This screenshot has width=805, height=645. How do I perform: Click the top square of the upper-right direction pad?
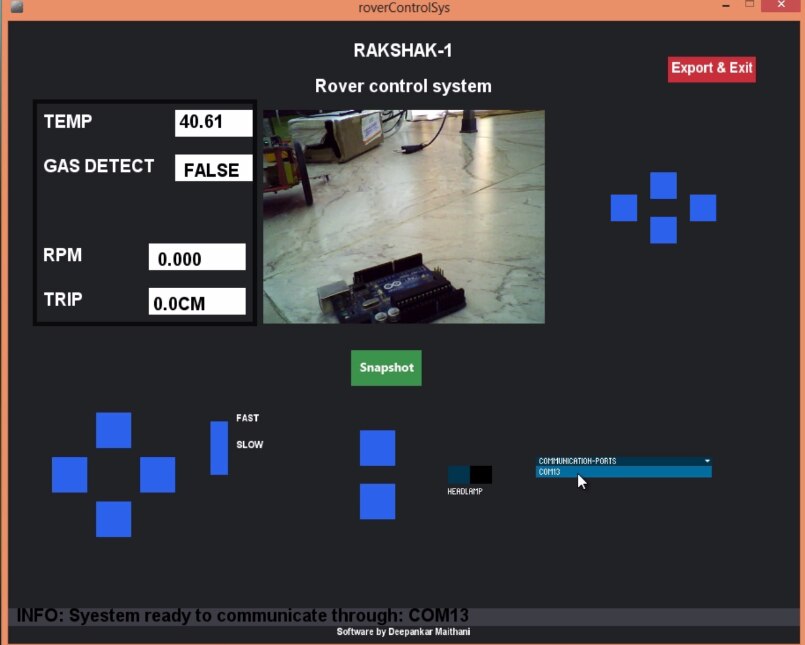click(x=663, y=185)
